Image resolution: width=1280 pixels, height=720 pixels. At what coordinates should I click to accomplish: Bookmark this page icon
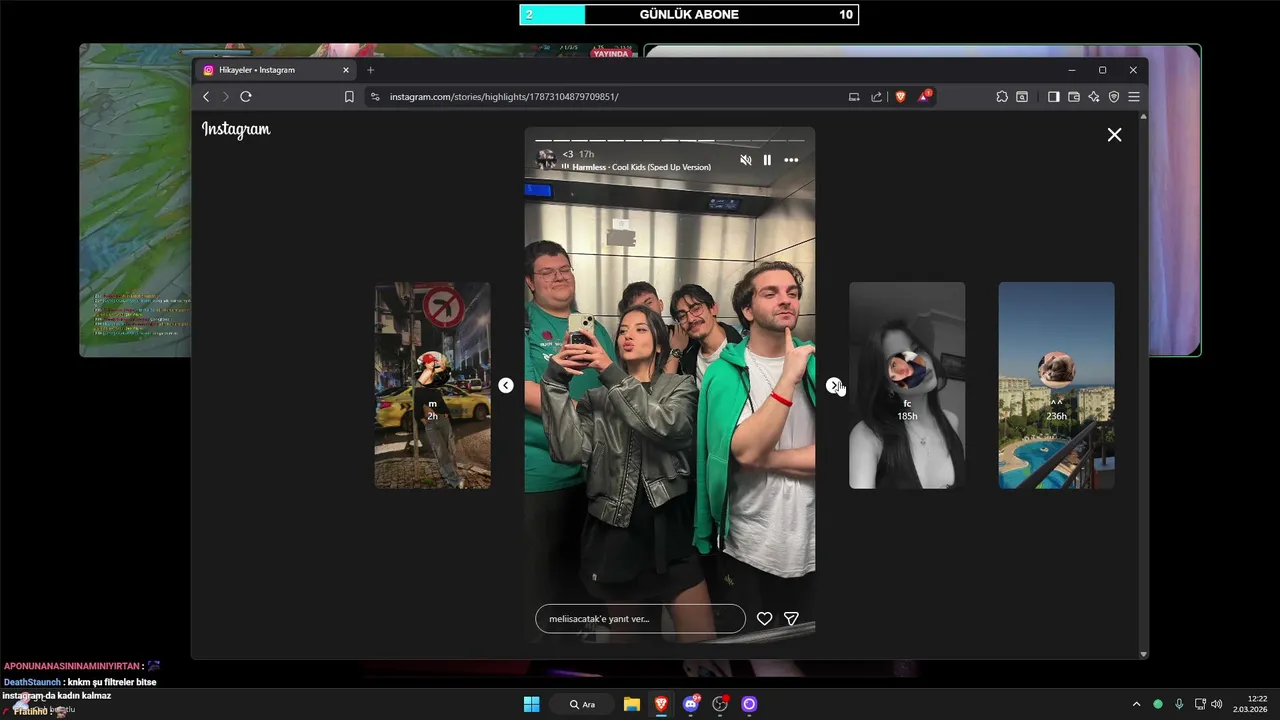[x=349, y=97]
